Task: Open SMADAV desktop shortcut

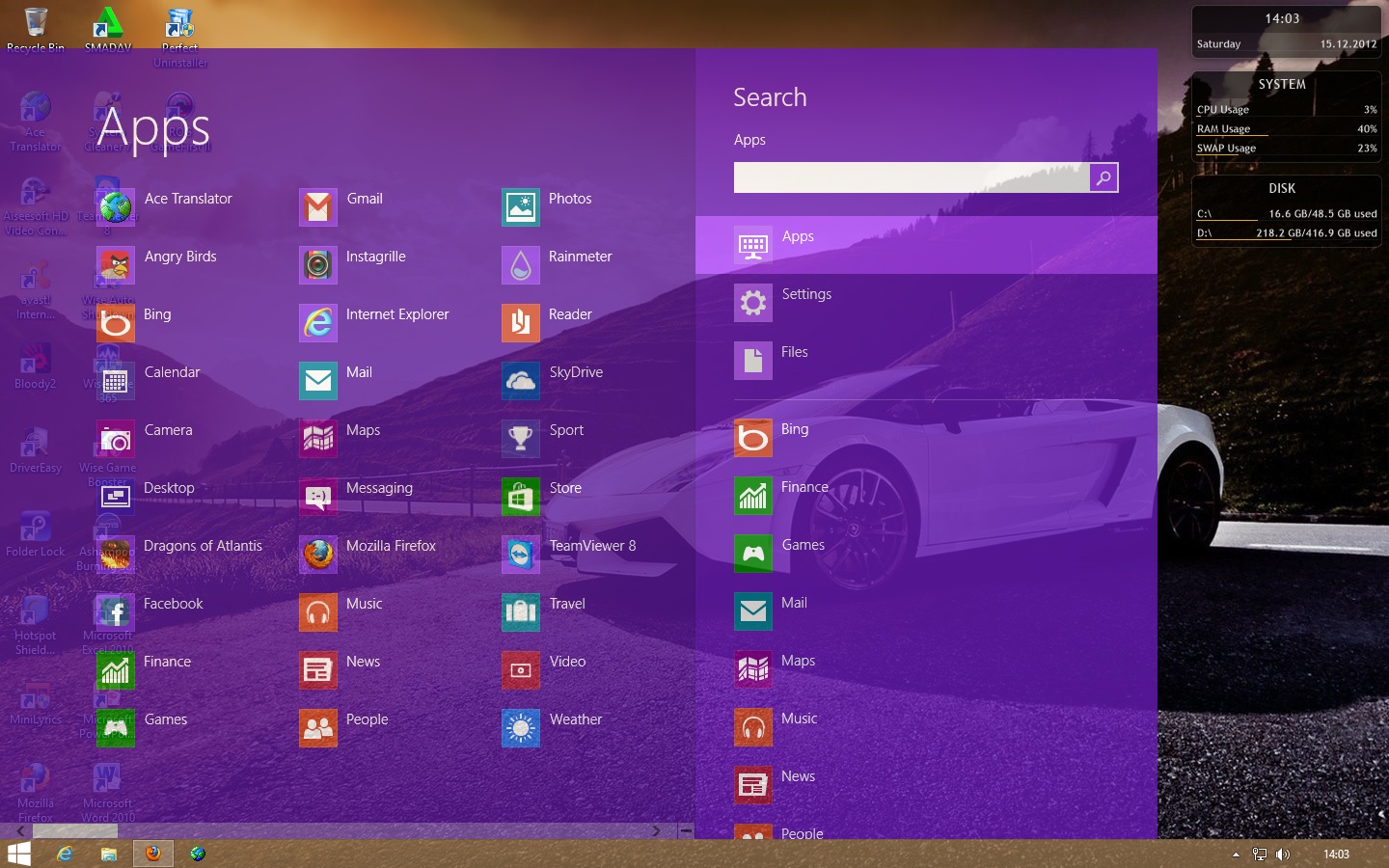Action: (108, 29)
